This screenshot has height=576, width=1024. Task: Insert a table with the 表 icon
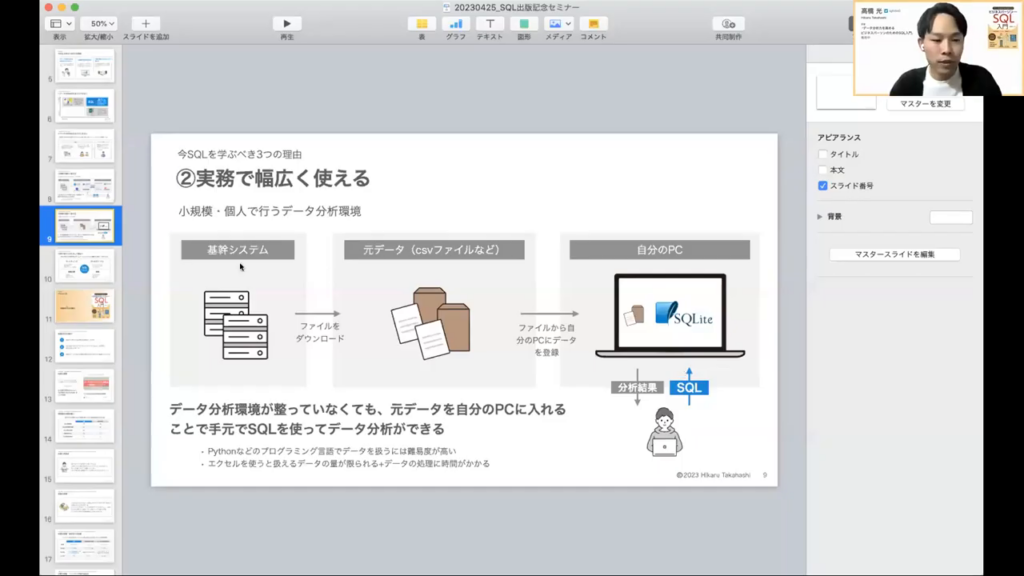click(x=422, y=23)
